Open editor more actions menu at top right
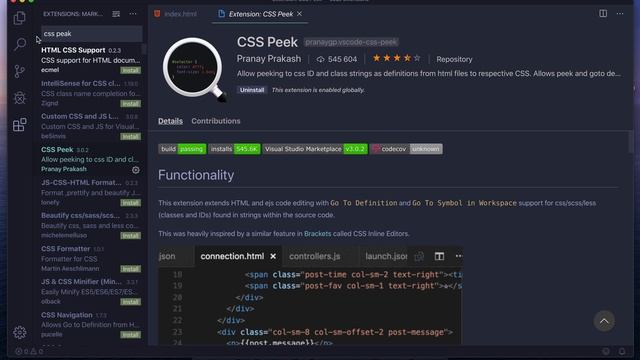The height and width of the screenshot is (360, 640). [x=620, y=13]
